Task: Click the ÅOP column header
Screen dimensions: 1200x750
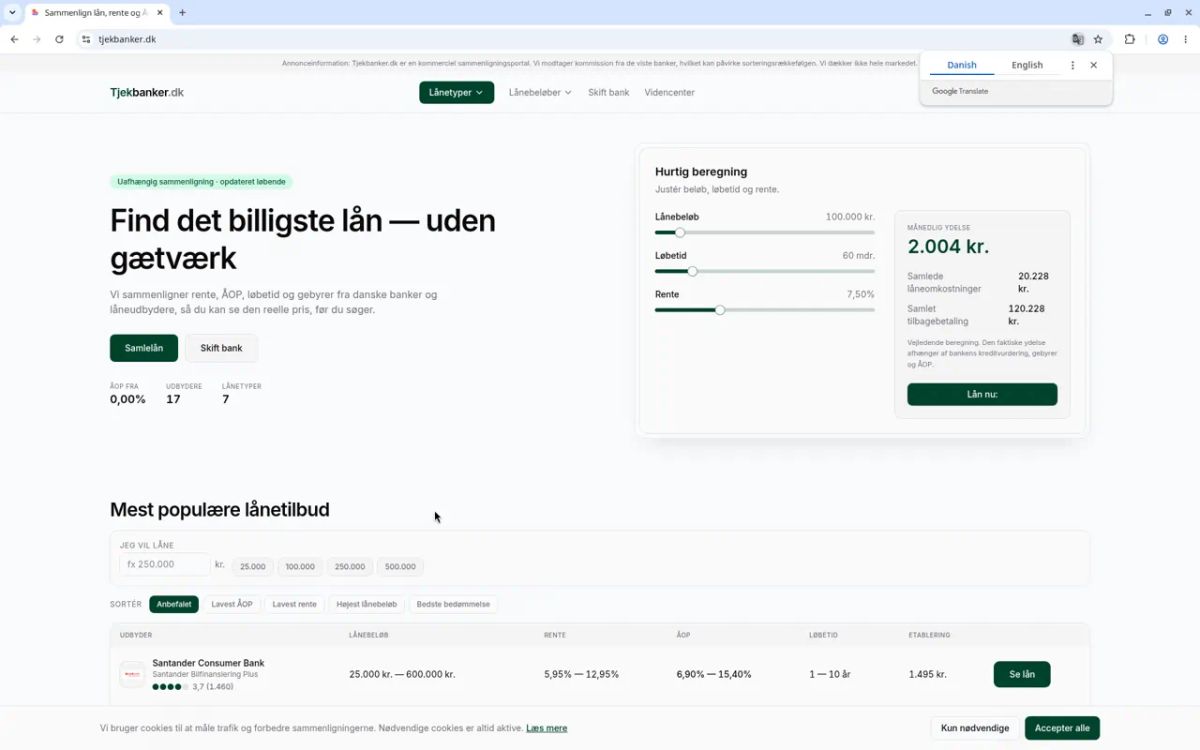Action: (683, 635)
